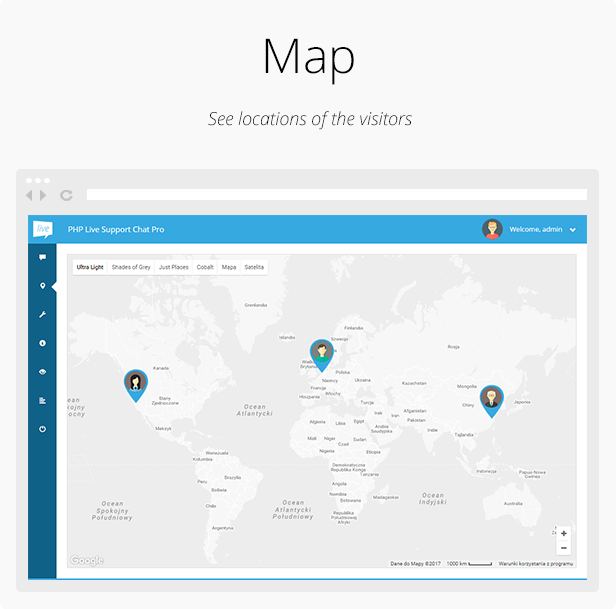Viewport: 616px width, 609px height.
Task: Open the wrench settings sidebar icon
Action: [42, 315]
